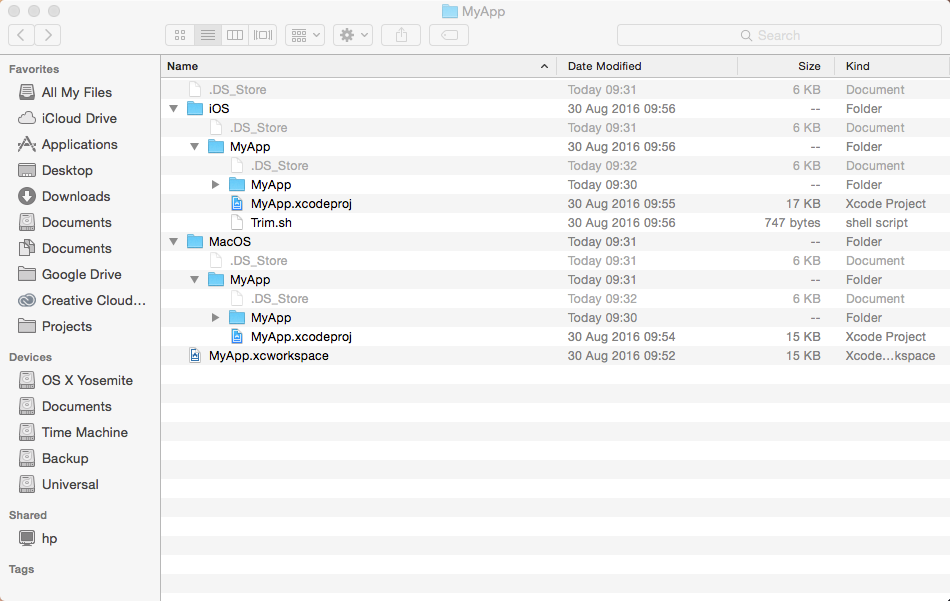This screenshot has width=950, height=601.
Task: Switch to column view
Action: (x=235, y=35)
